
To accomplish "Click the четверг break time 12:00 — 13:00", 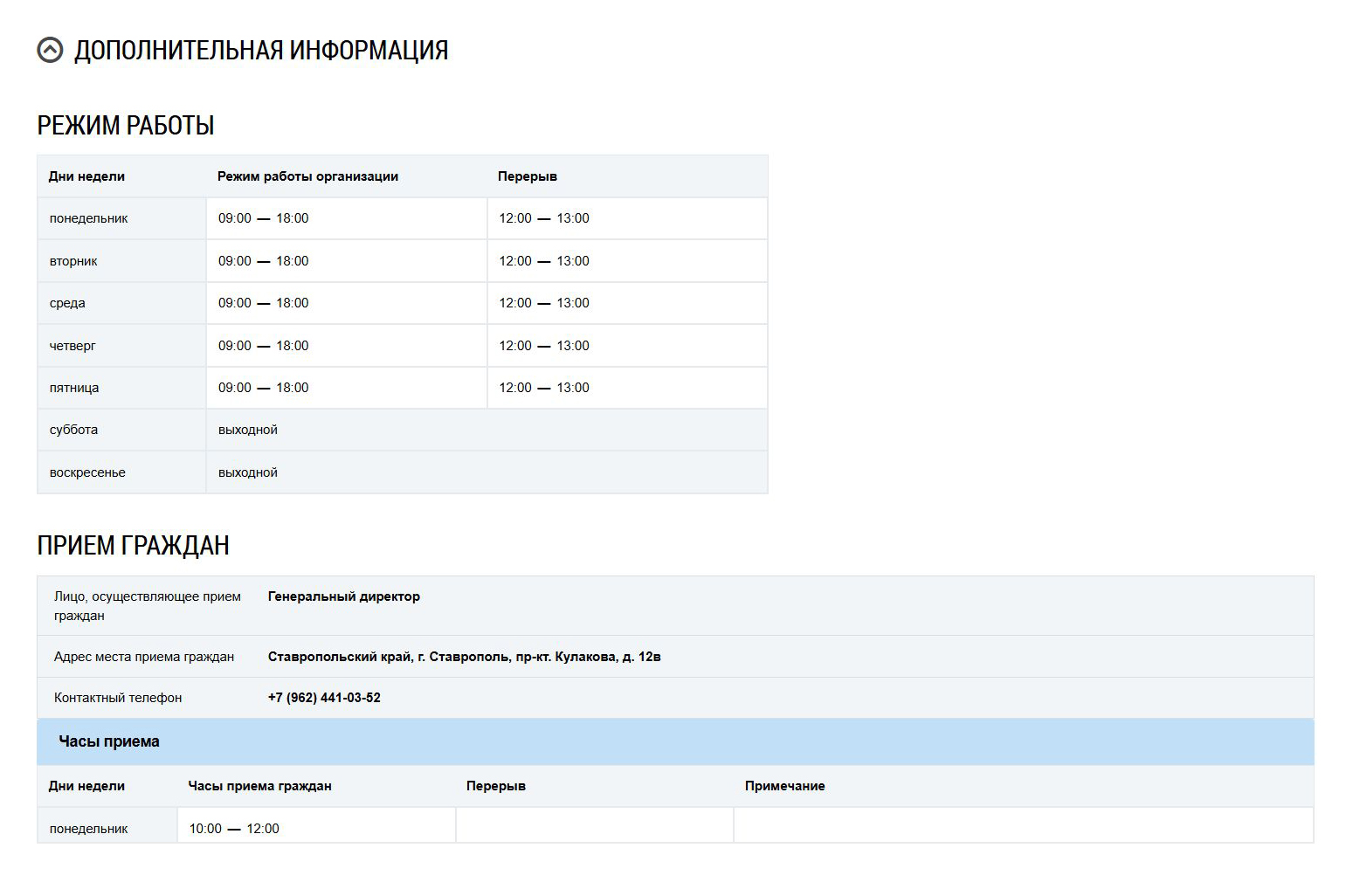I will pyautogui.click(x=543, y=345).
